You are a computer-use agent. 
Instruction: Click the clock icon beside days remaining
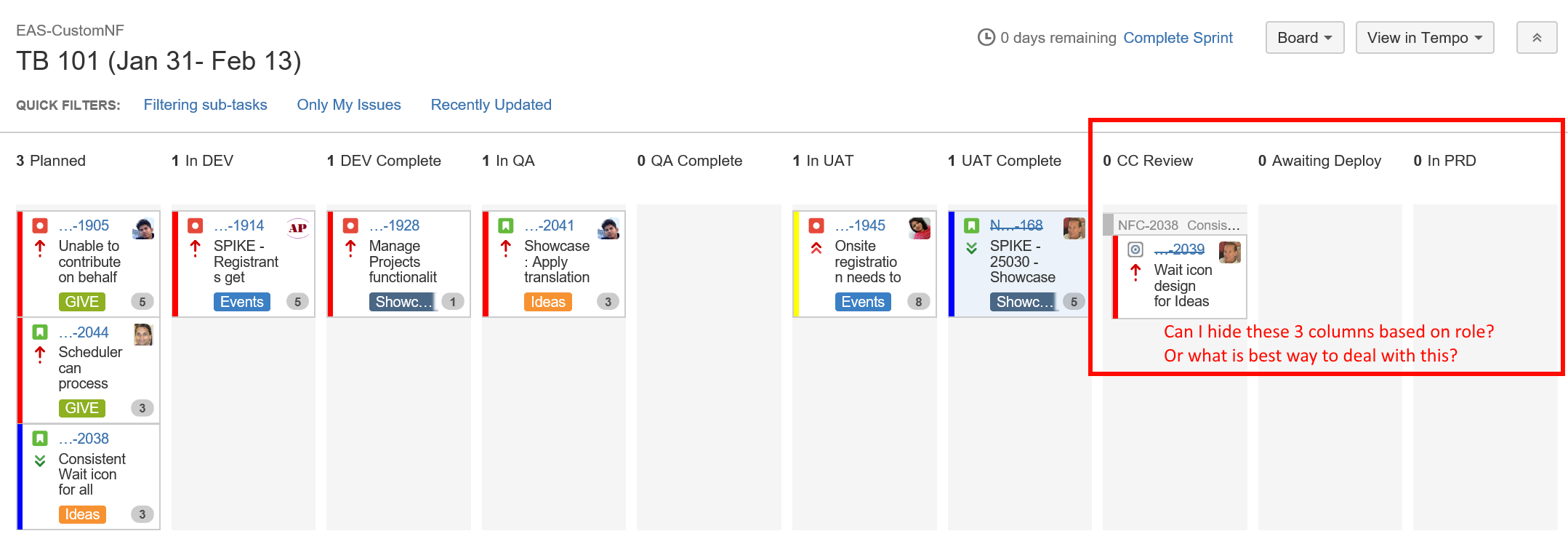(986, 37)
